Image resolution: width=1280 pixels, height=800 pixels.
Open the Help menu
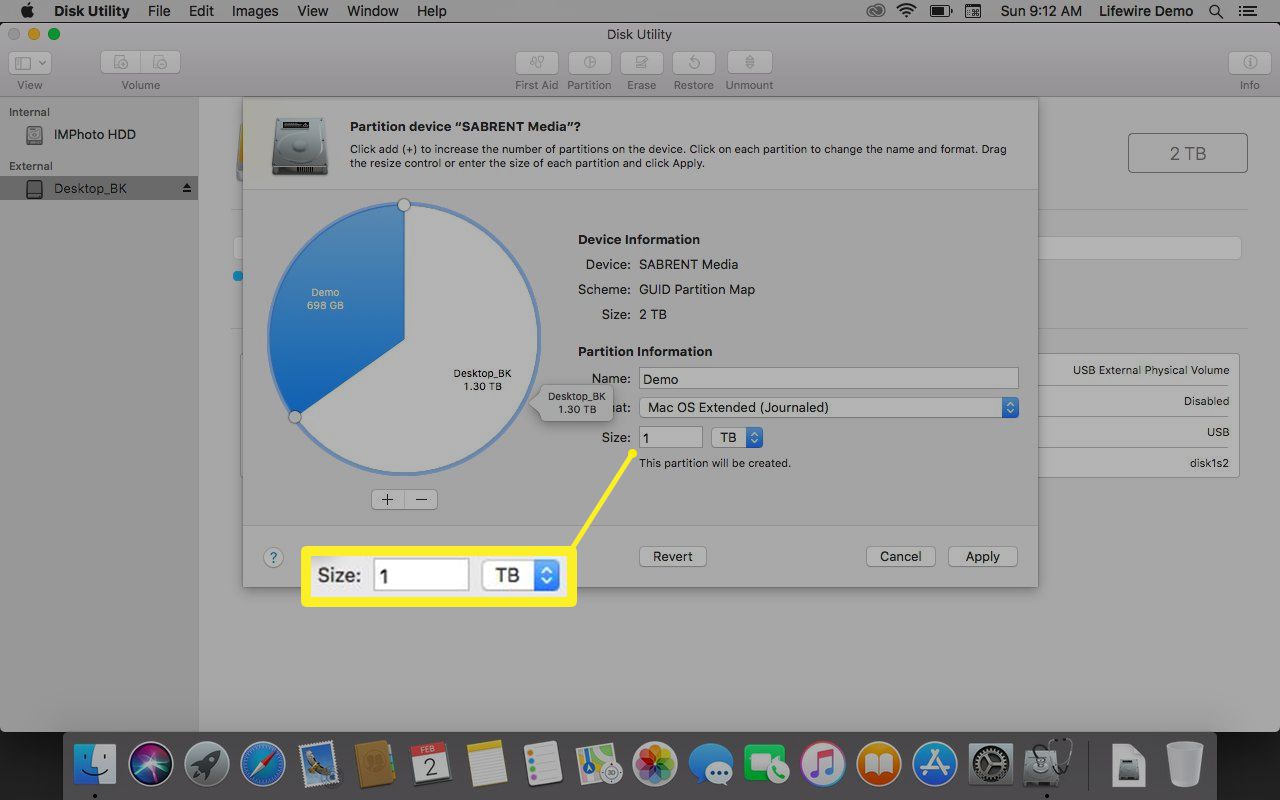tap(432, 11)
